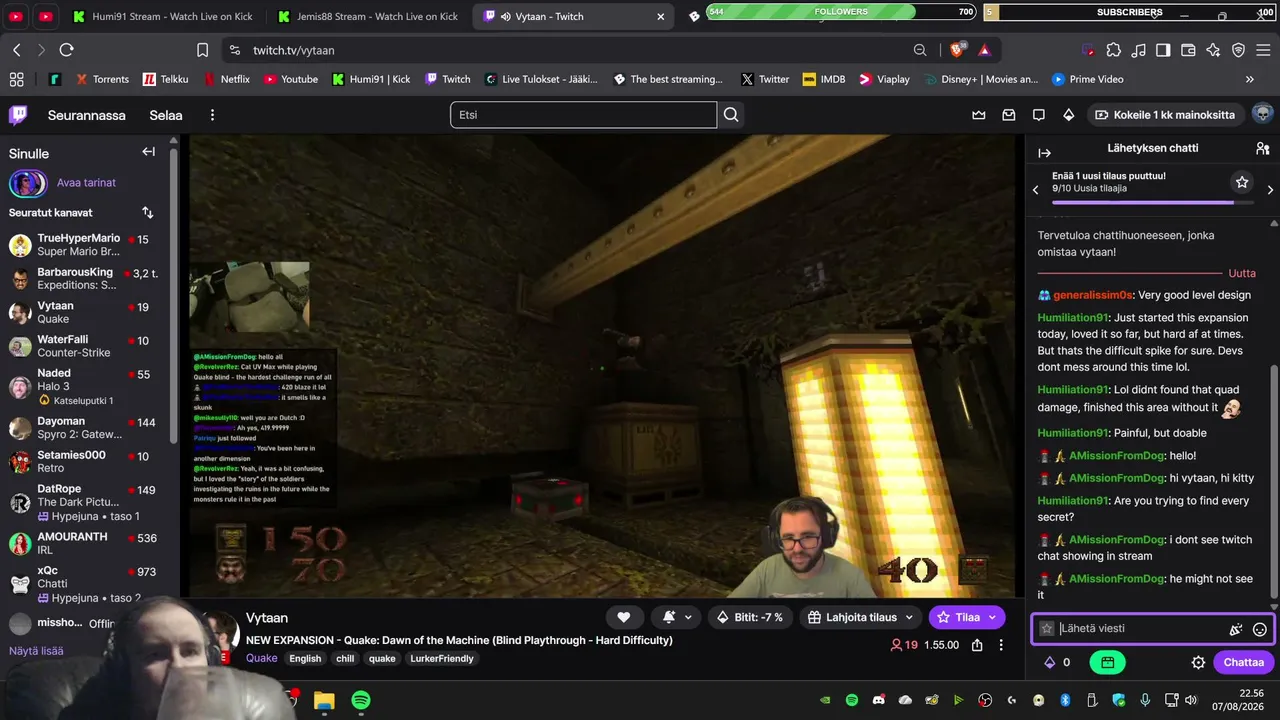1280x720 pixels.
Task: Open the Get Bits diamond icon
Action: (x=1069, y=115)
